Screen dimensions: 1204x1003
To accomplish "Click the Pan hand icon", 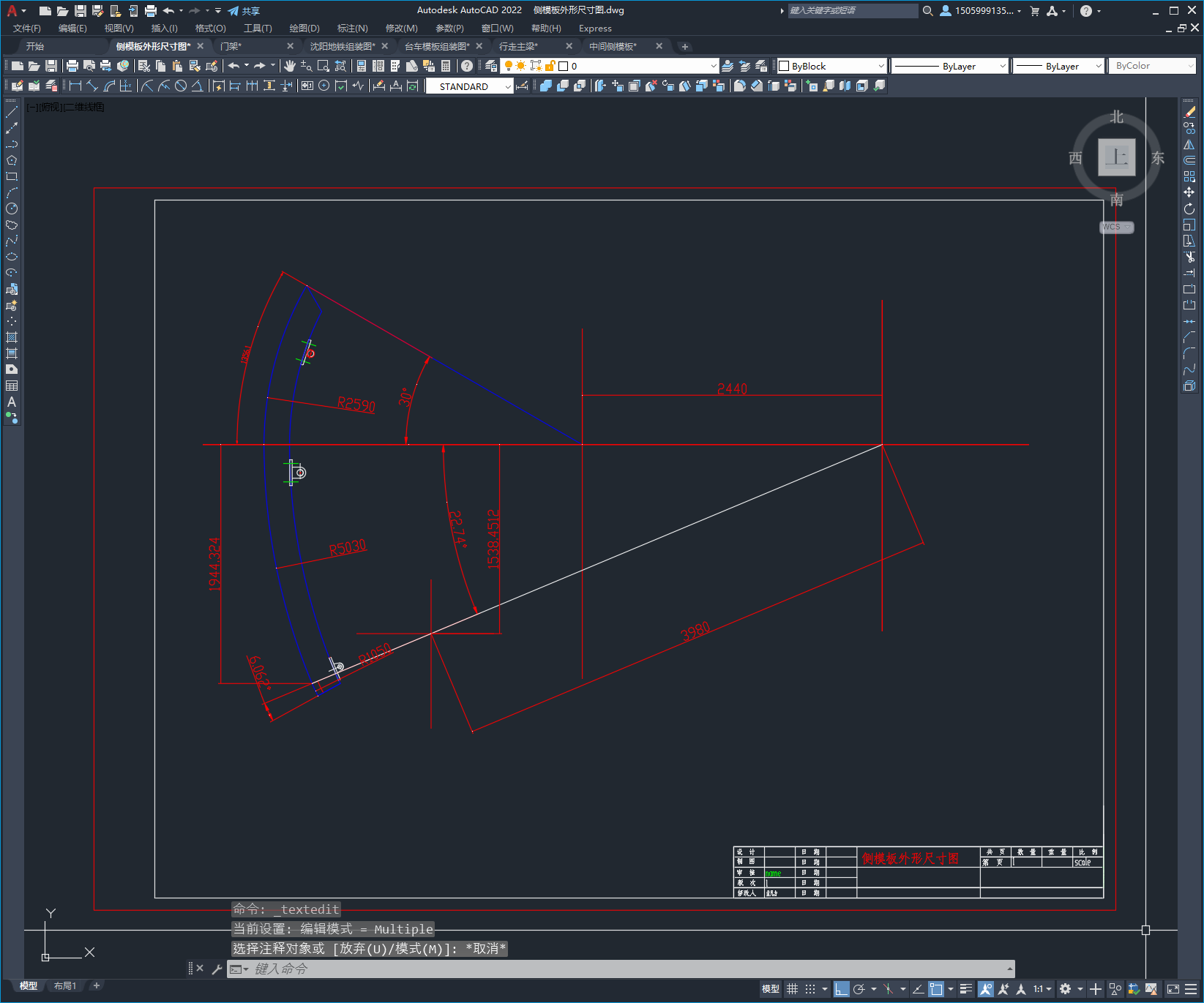I will point(290,66).
